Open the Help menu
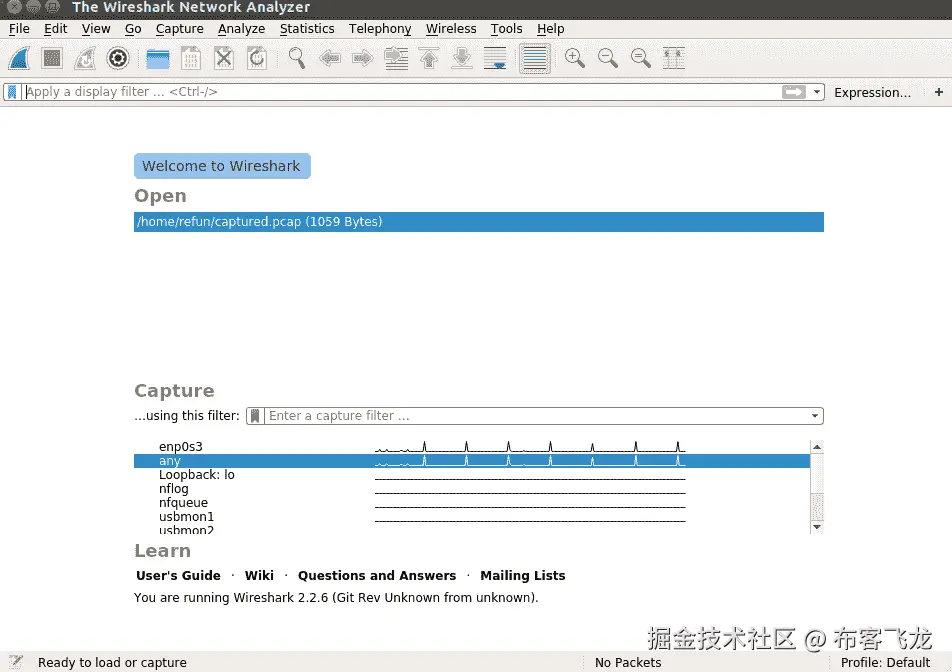This screenshot has height=672, width=952. click(551, 29)
